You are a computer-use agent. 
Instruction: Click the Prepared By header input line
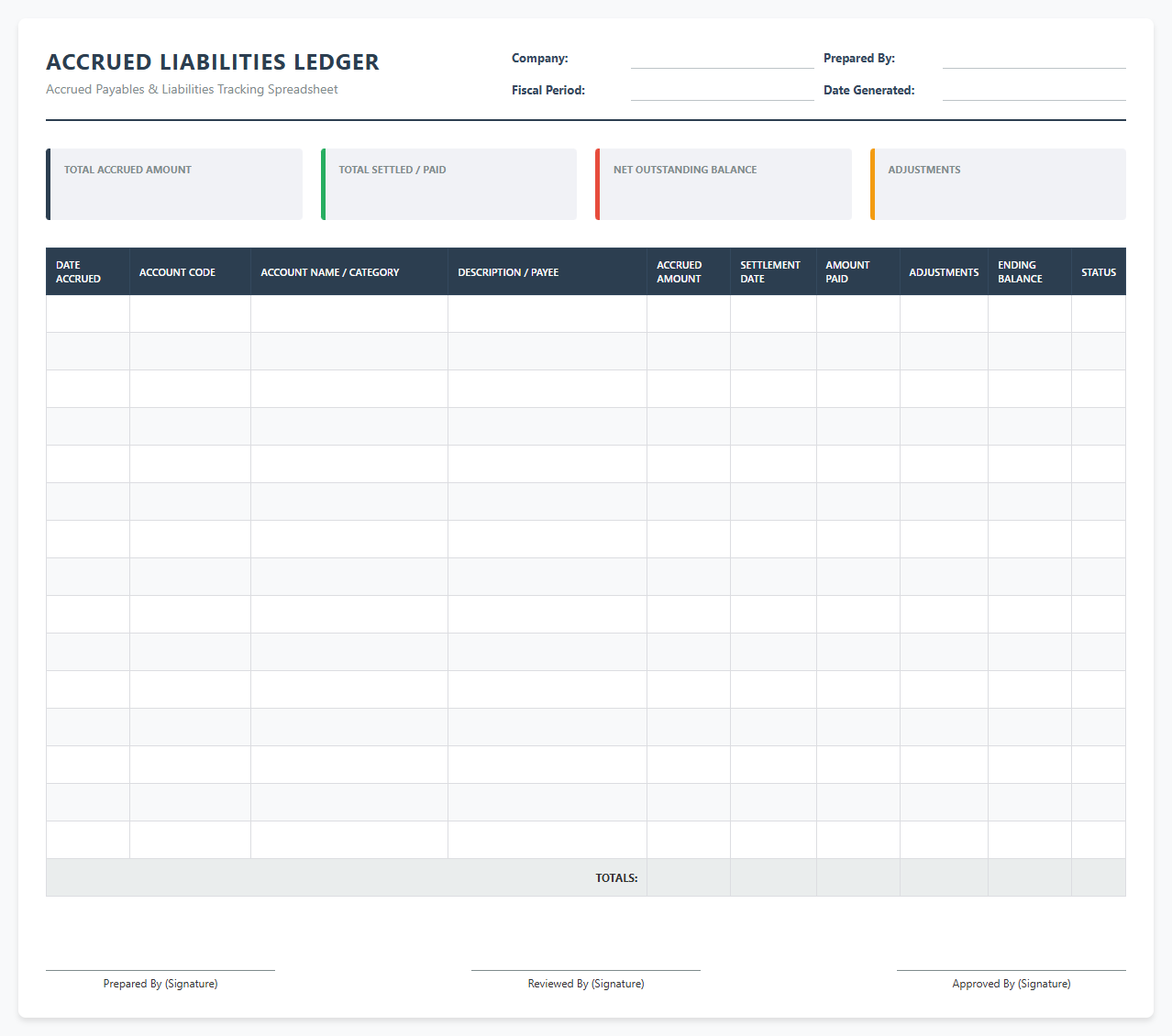(x=1034, y=59)
